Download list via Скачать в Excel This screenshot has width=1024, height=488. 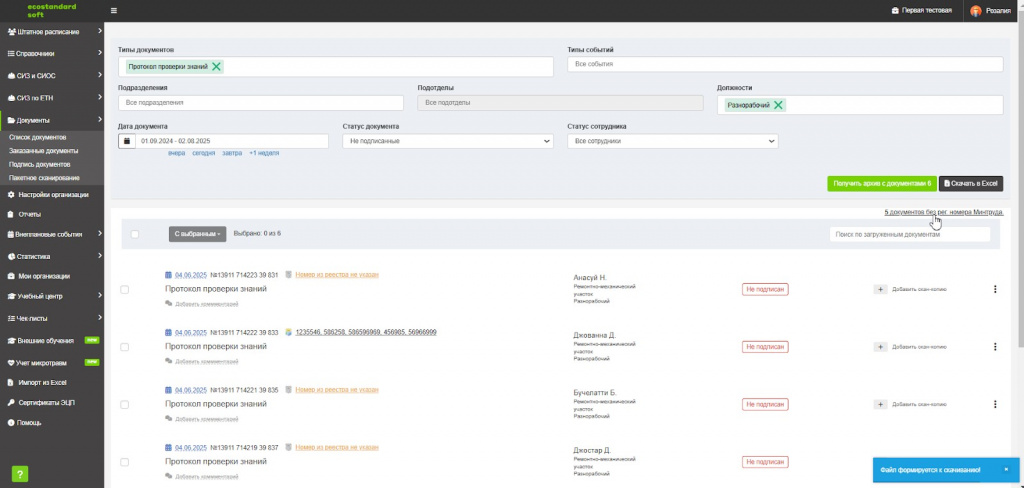(x=971, y=184)
